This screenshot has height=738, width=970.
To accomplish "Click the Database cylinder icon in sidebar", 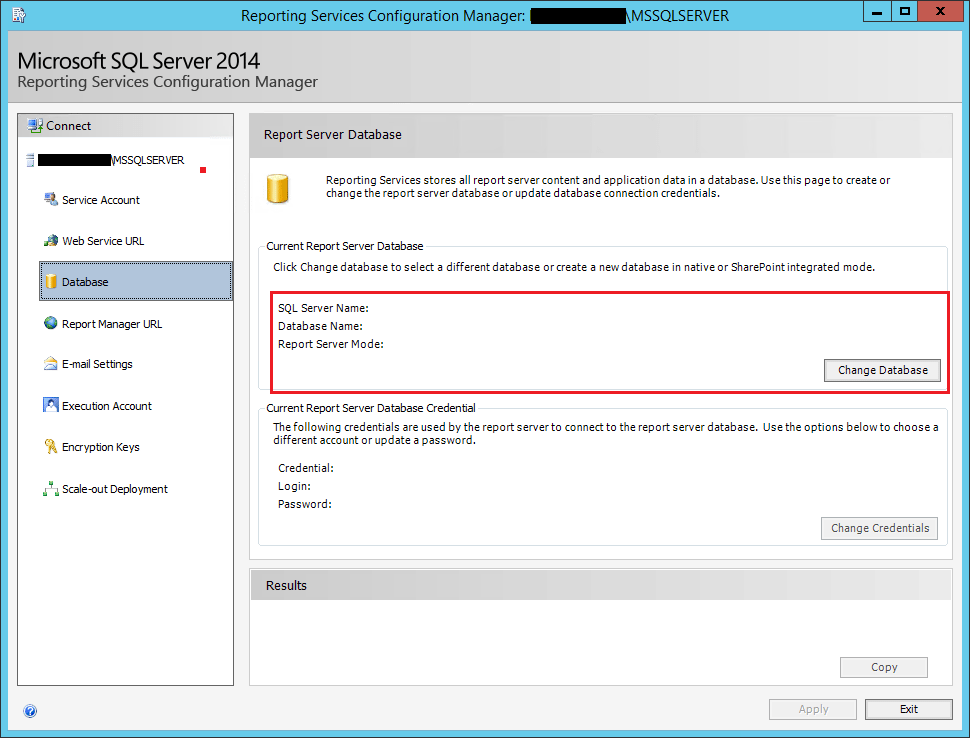I will coord(51,282).
